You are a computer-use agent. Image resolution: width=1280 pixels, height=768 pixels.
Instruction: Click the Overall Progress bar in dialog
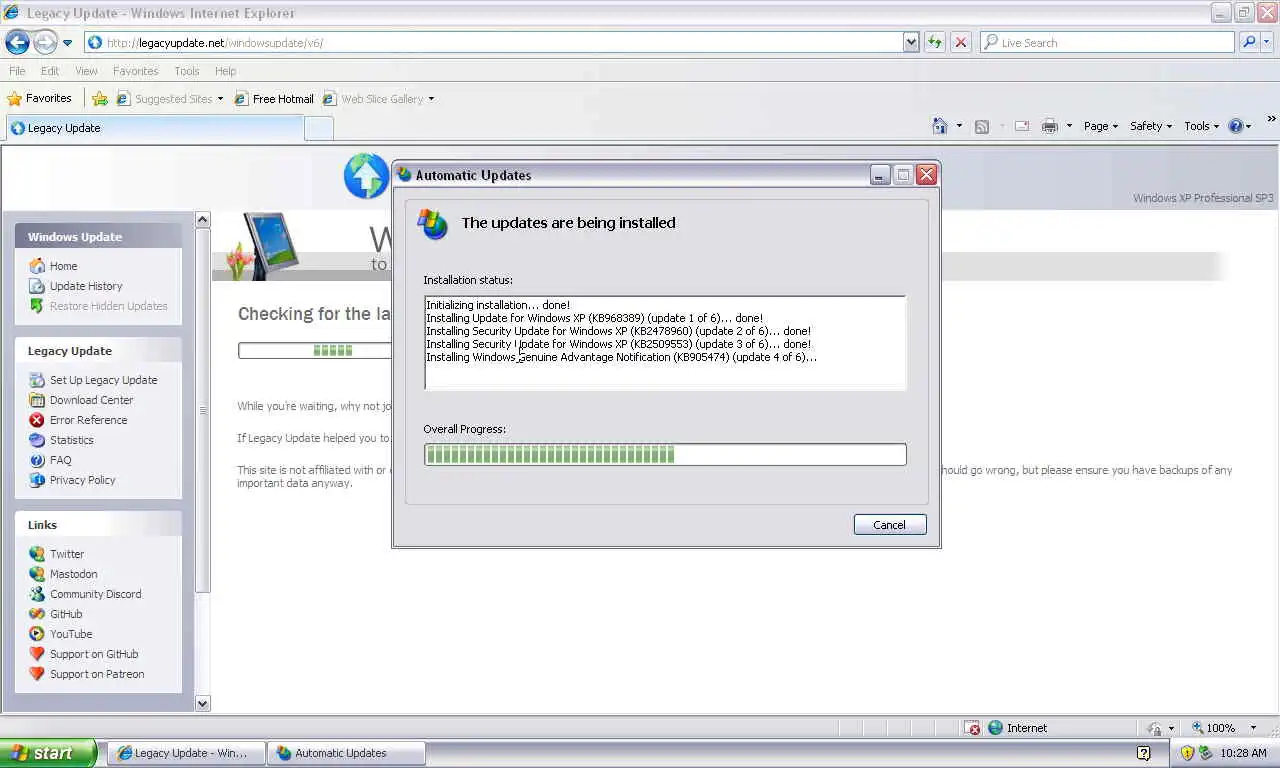tap(665, 455)
